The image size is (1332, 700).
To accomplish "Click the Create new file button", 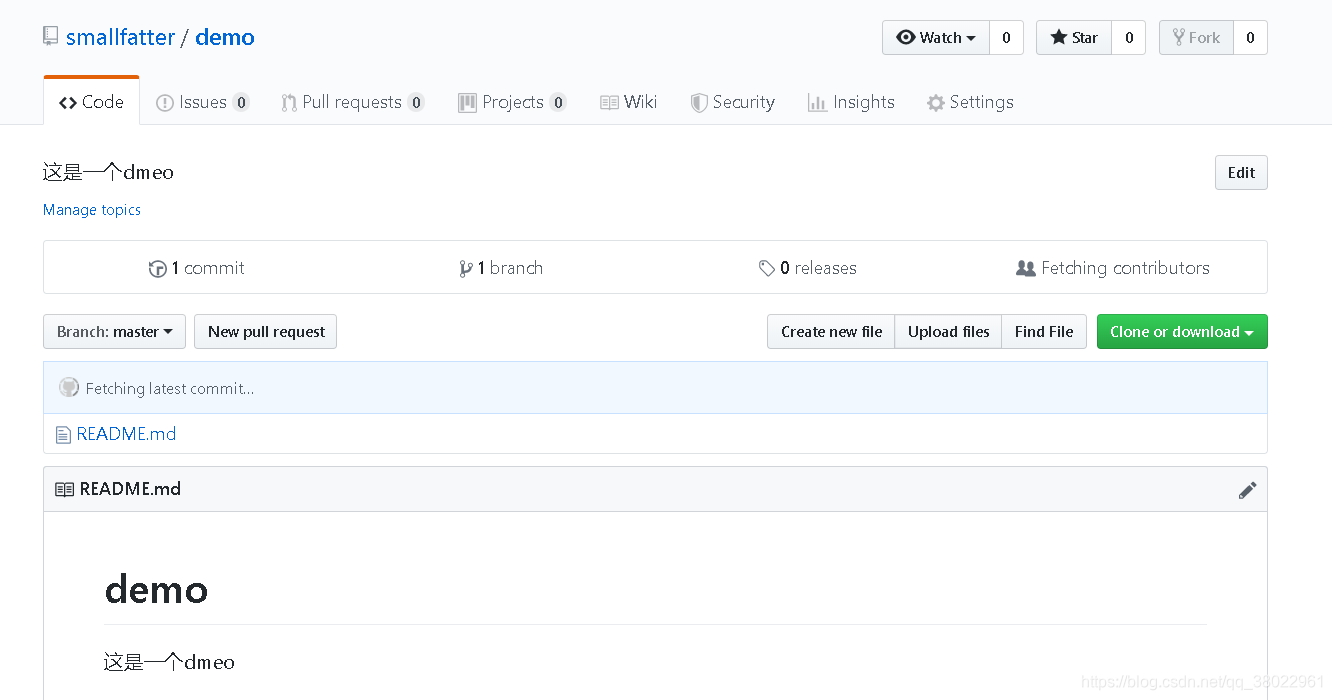I will 831,332.
